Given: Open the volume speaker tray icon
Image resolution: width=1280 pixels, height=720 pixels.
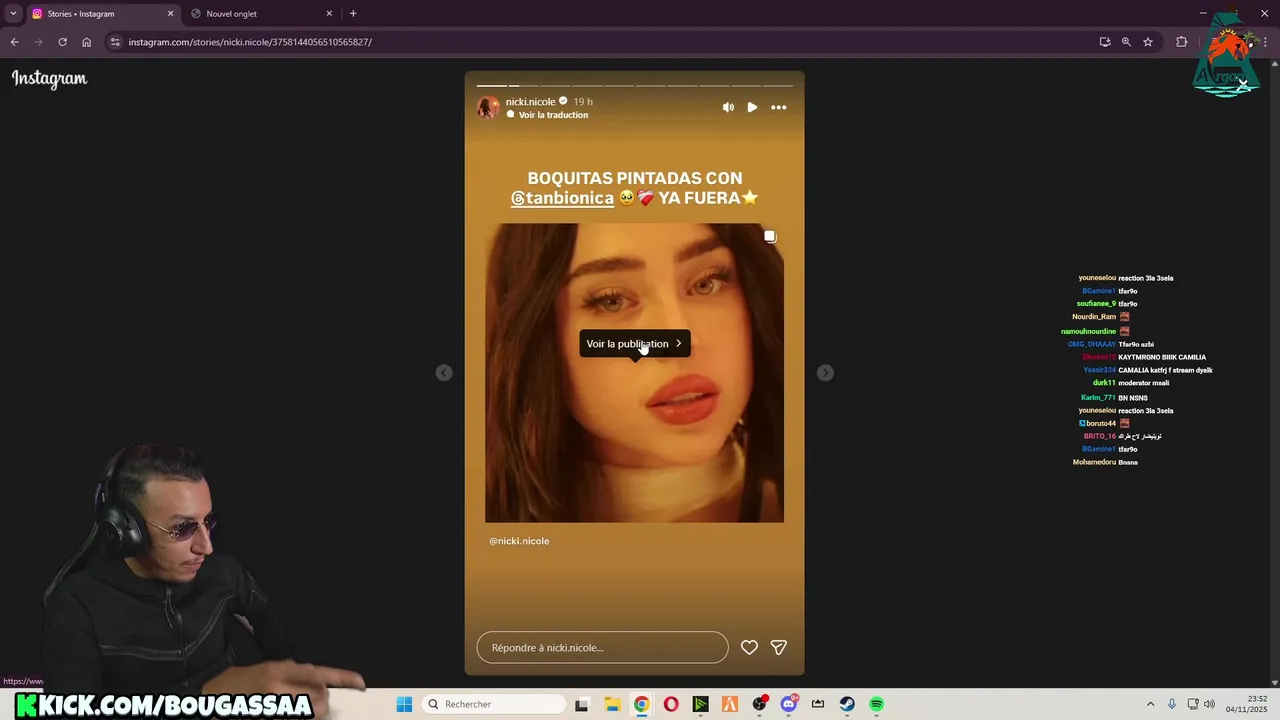Looking at the screenshot, I should (1209, 704).
